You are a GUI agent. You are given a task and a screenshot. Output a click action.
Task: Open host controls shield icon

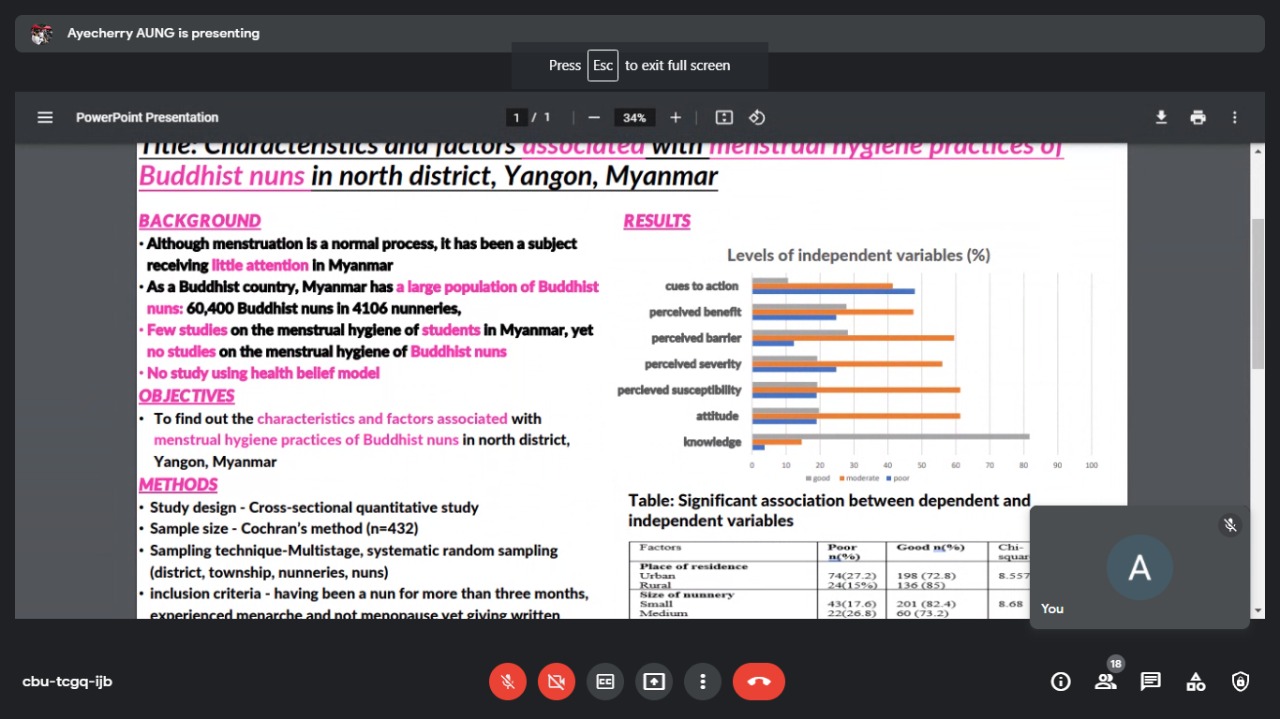coord(1240,681)
